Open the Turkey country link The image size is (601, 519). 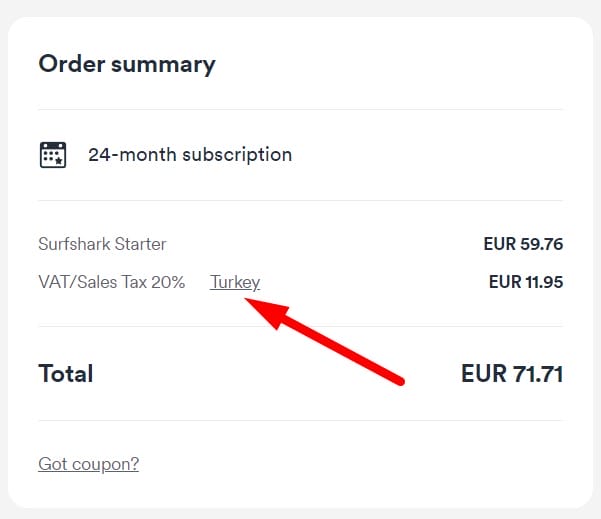pyautogui.click(x=235, y=282)
